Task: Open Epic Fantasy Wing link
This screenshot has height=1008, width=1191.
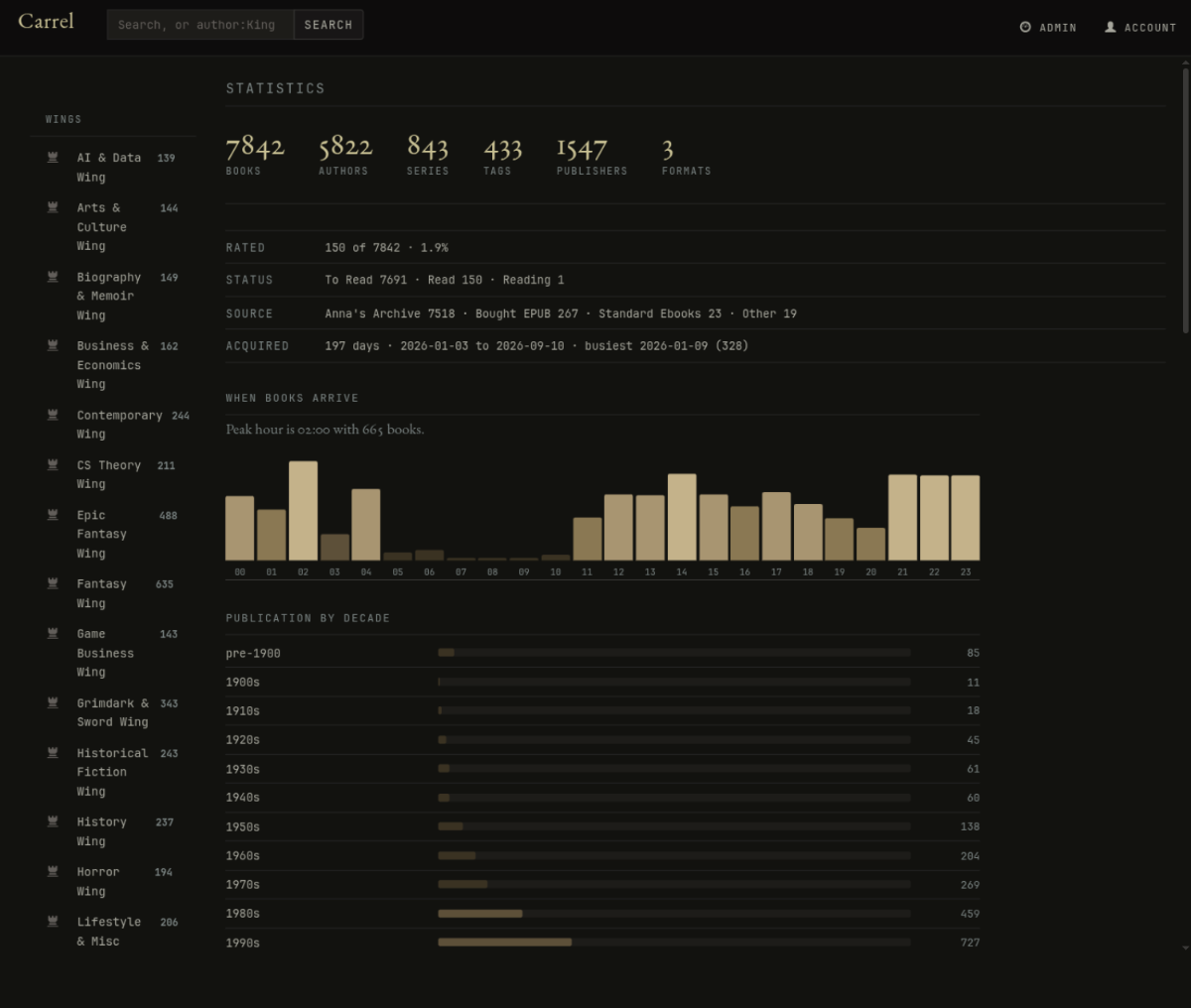Action: (x=101, y=534)
